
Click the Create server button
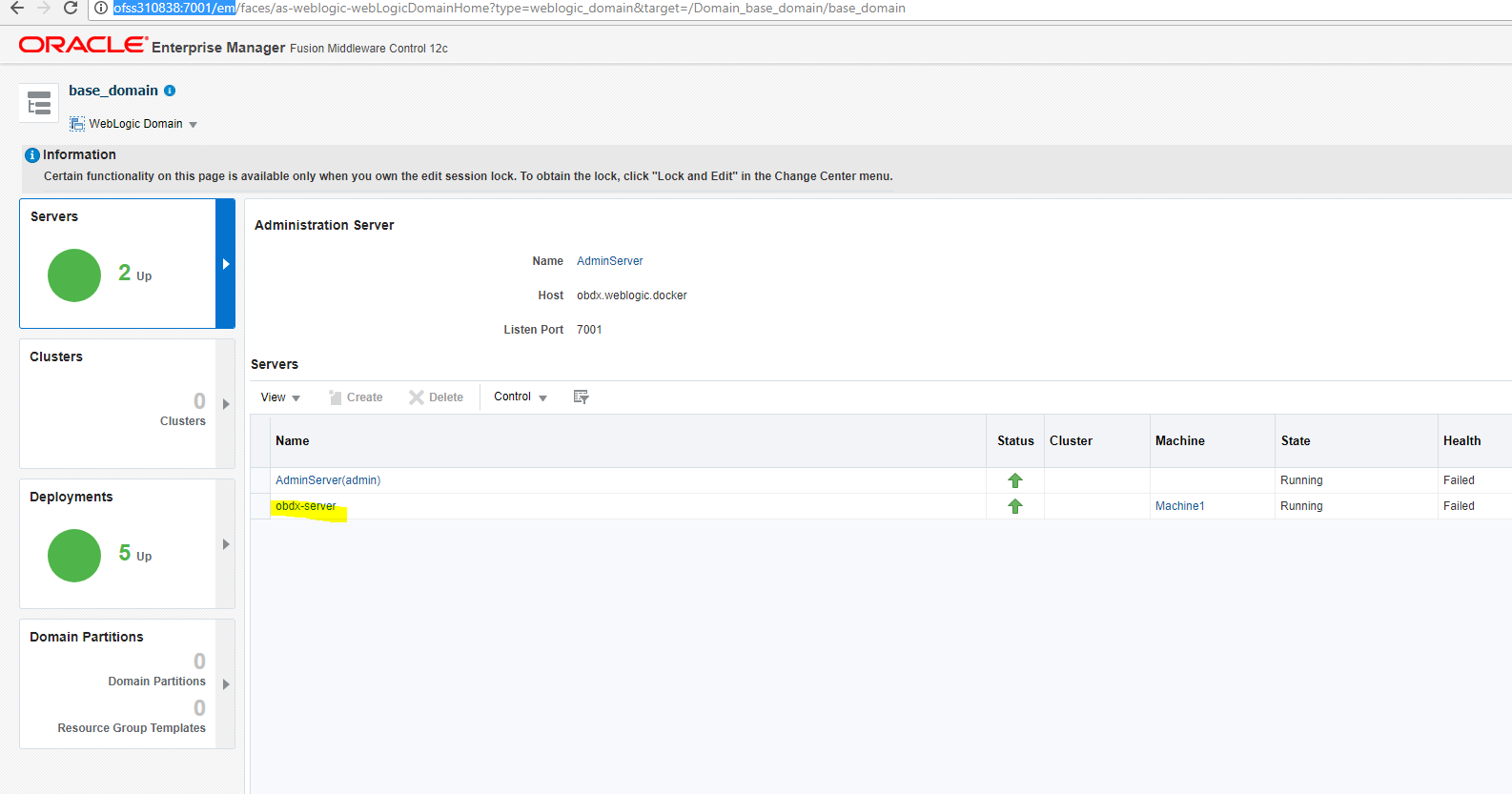[356, 397]
